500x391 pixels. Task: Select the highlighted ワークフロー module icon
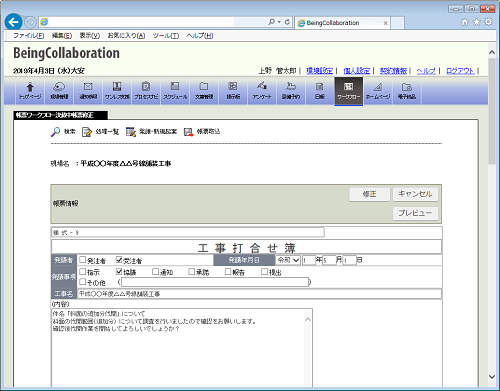coord(349,91)
